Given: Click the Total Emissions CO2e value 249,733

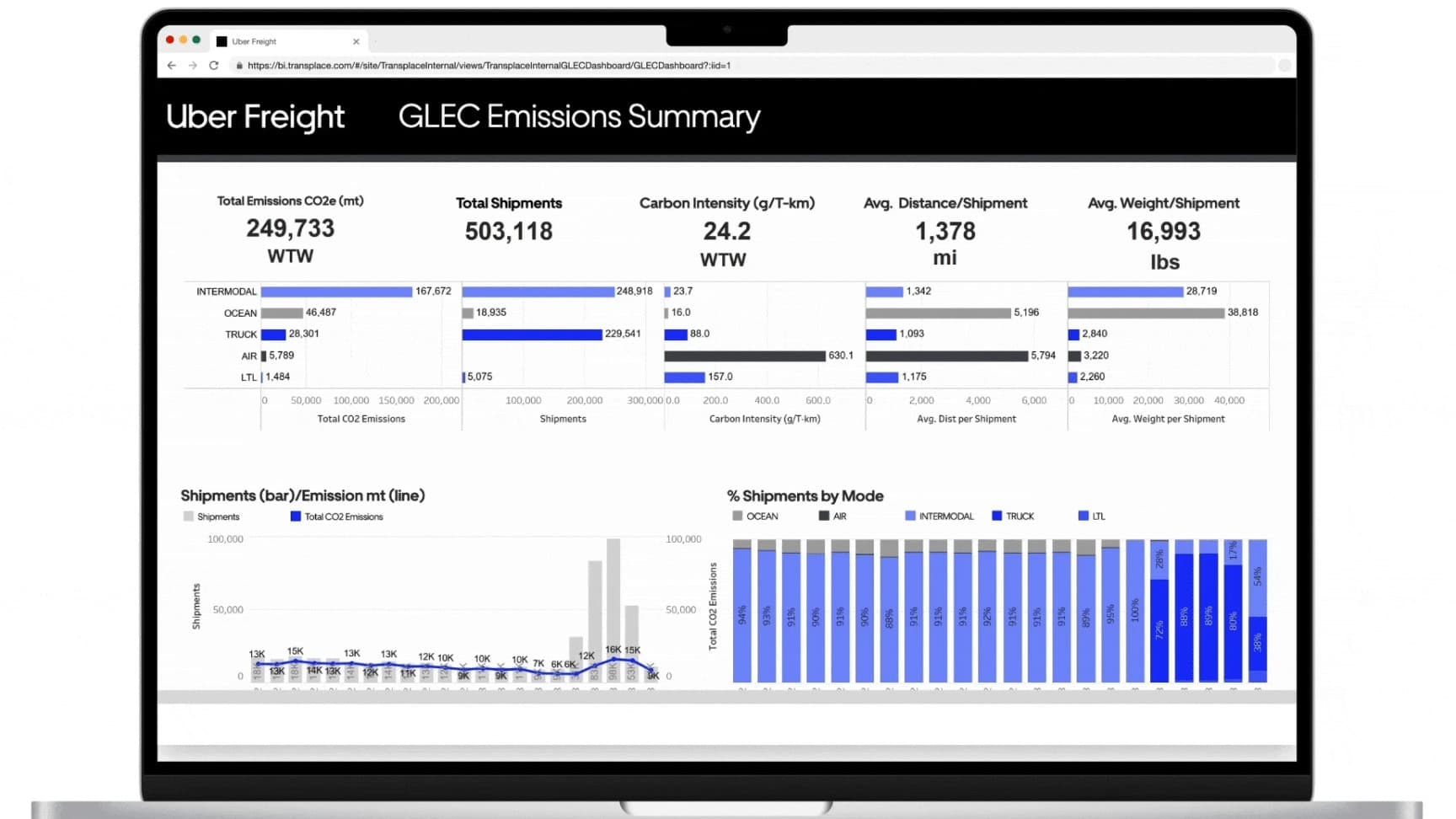Looking at the screenshot, I should click(x=291, y=228).
